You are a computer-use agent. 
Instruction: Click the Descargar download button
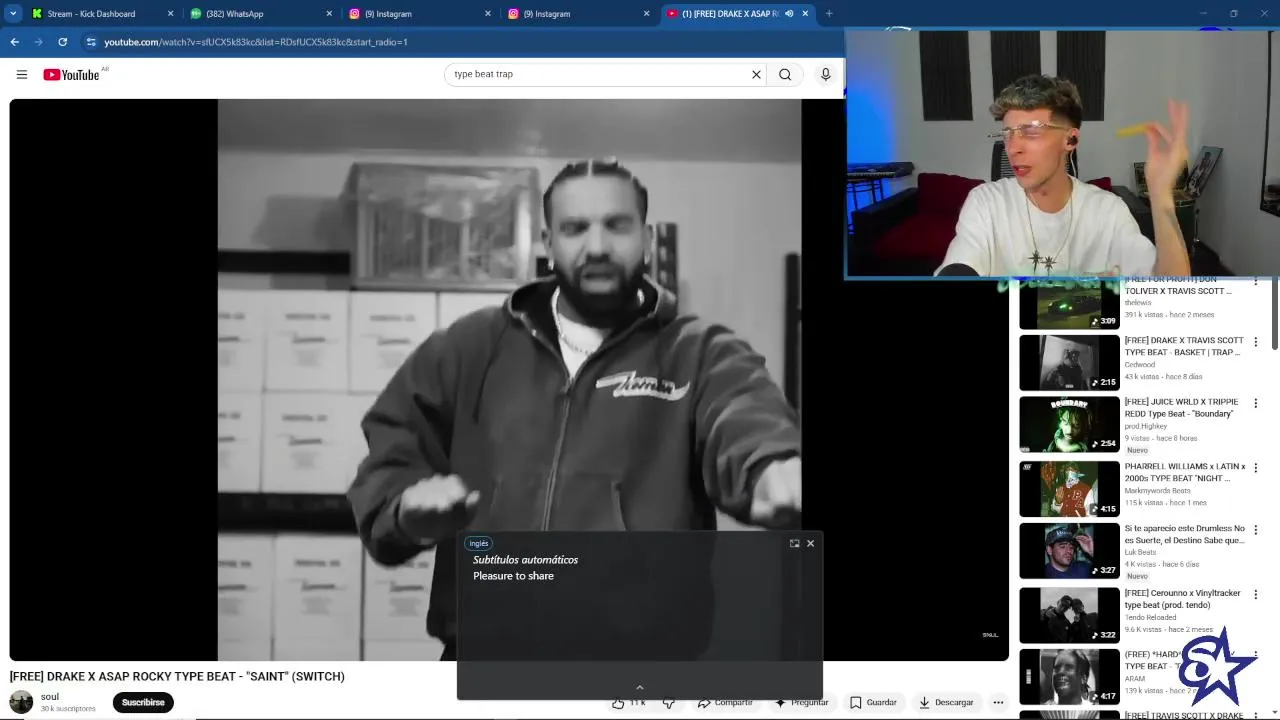point(946,702)
